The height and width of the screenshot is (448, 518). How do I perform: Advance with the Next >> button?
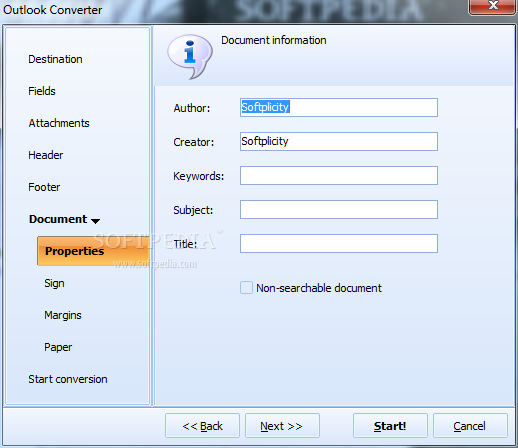pyautogui.click(x=282, y=426)
